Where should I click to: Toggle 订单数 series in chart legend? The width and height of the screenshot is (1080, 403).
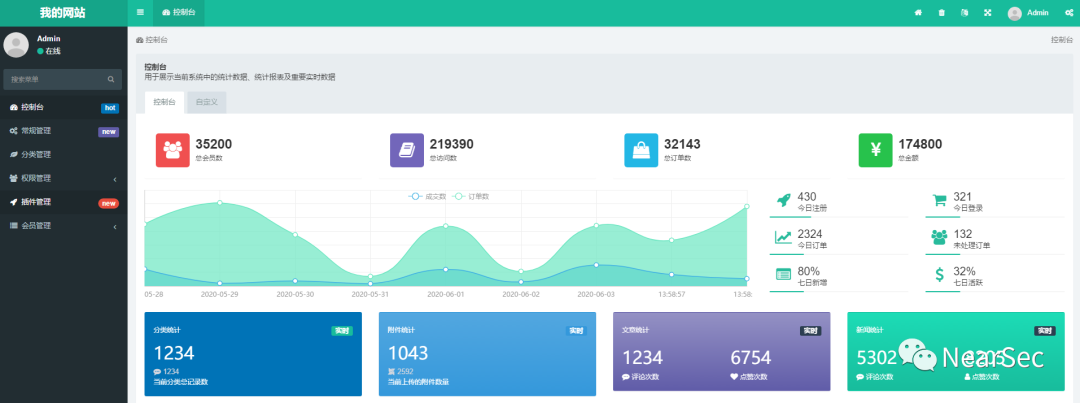point(472,196)
